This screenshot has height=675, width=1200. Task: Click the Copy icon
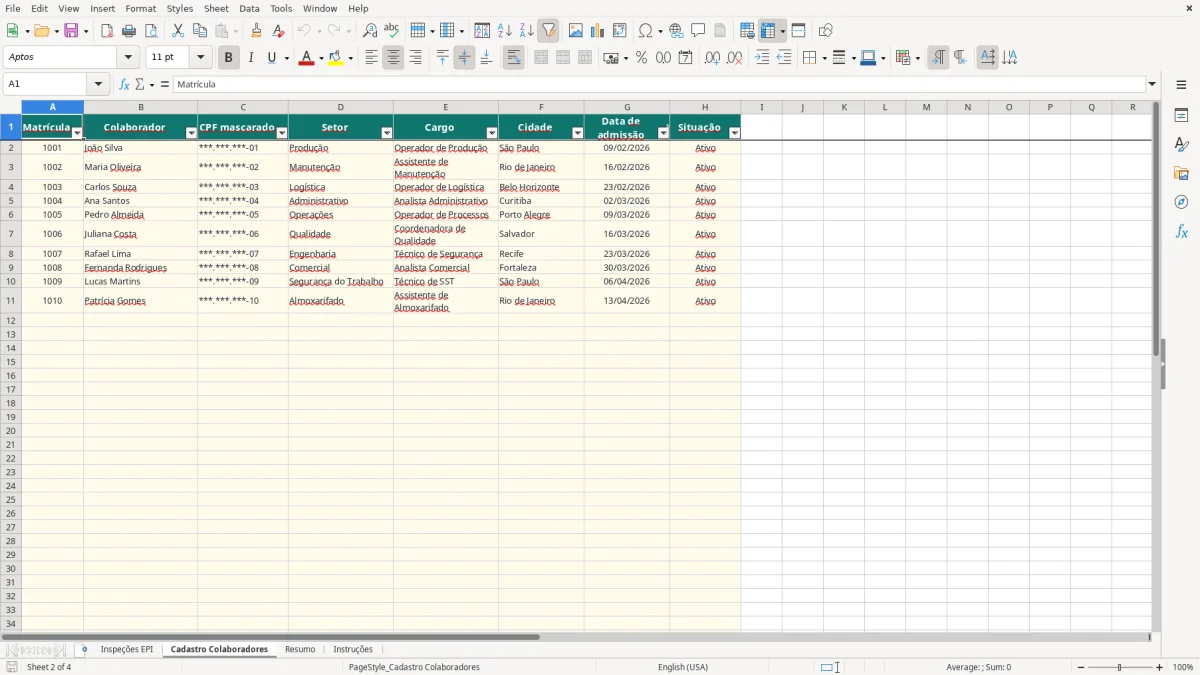(x=200, y=31)
